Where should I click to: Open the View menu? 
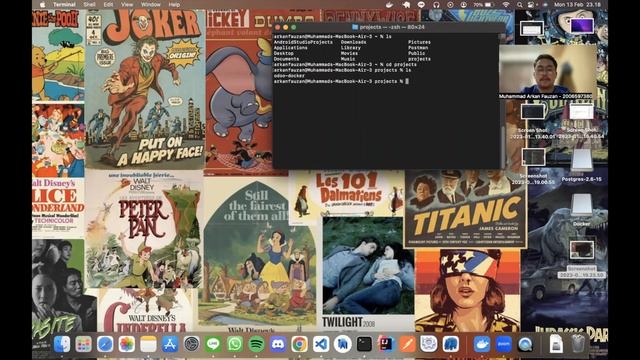(127, 4)
